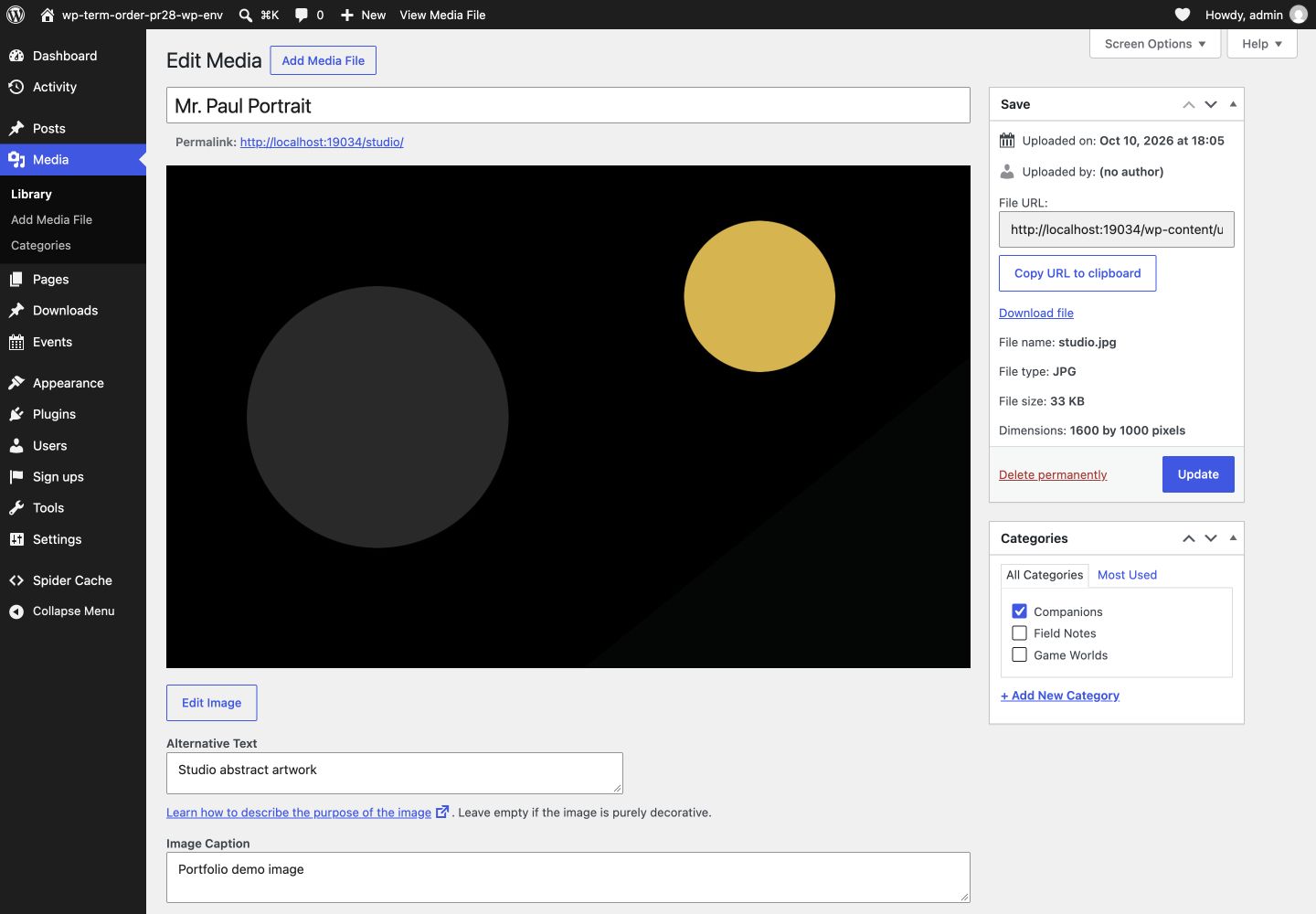Open Events calendar menu item
This screenshot has width=1316, height=914.
click(73, 342)
